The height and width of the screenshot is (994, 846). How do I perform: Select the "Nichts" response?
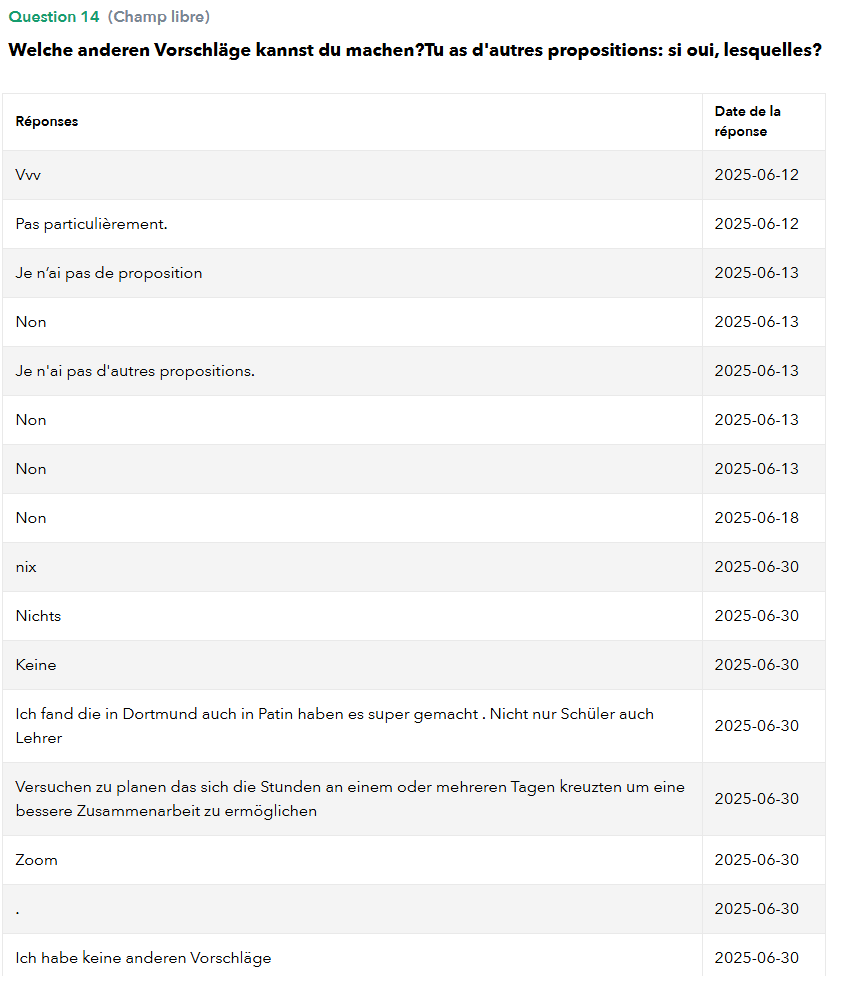point(38,616)
